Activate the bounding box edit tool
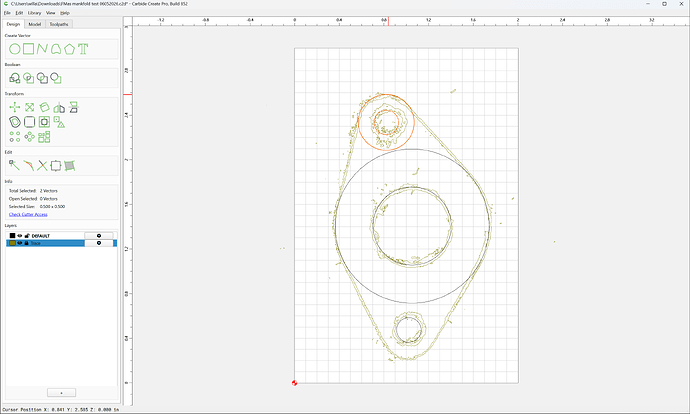The height and width of the screenshot is (414, 690). click(x=56, y=165)
